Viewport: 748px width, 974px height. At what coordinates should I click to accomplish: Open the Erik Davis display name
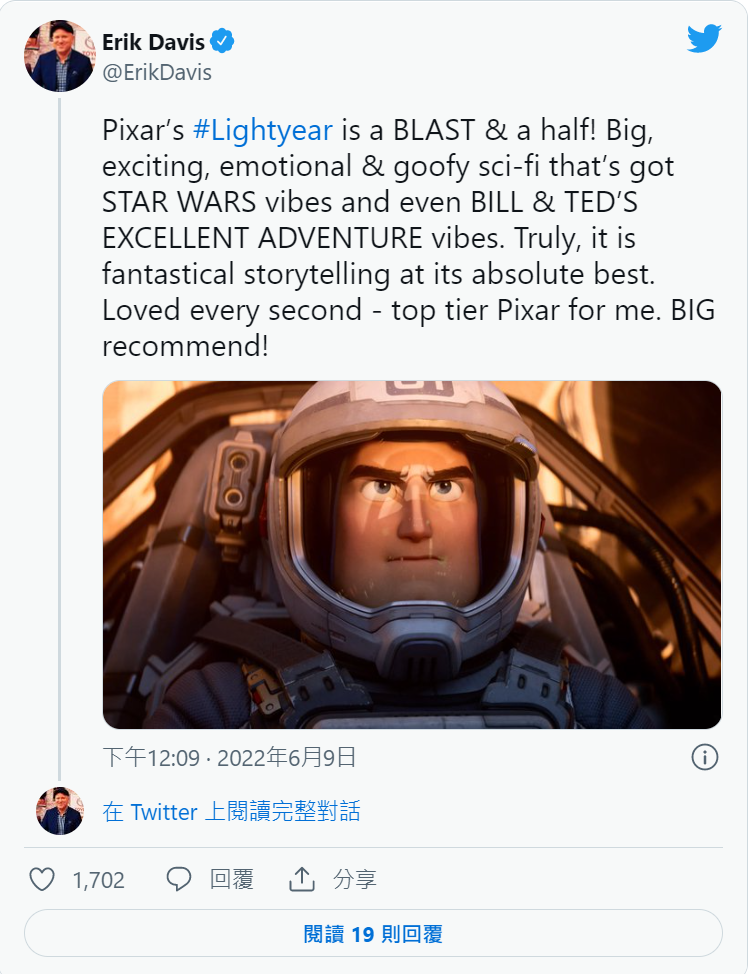(x=153, y=42)
